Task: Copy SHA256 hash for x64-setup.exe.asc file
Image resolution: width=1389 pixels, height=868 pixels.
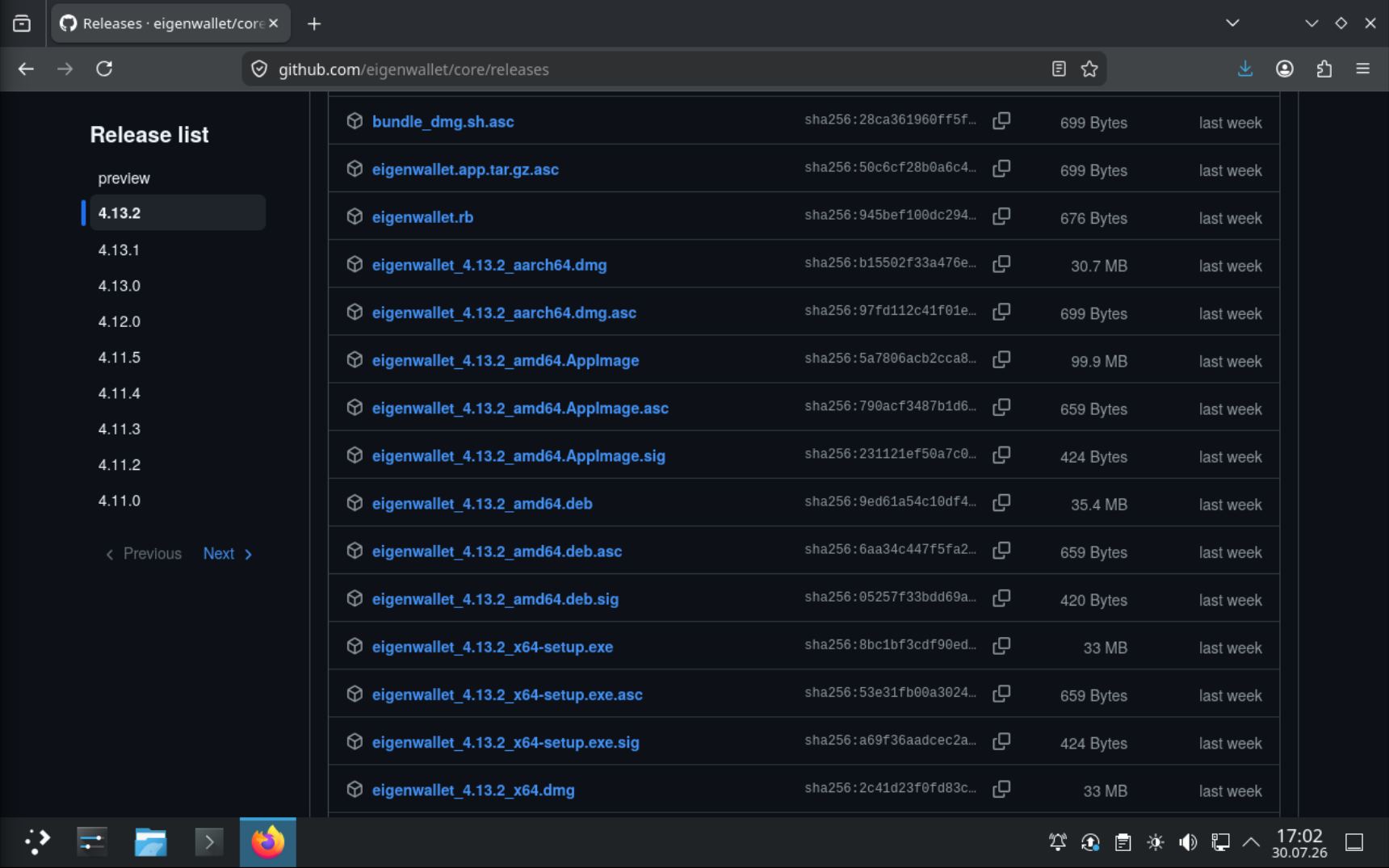Action: 1001,693
